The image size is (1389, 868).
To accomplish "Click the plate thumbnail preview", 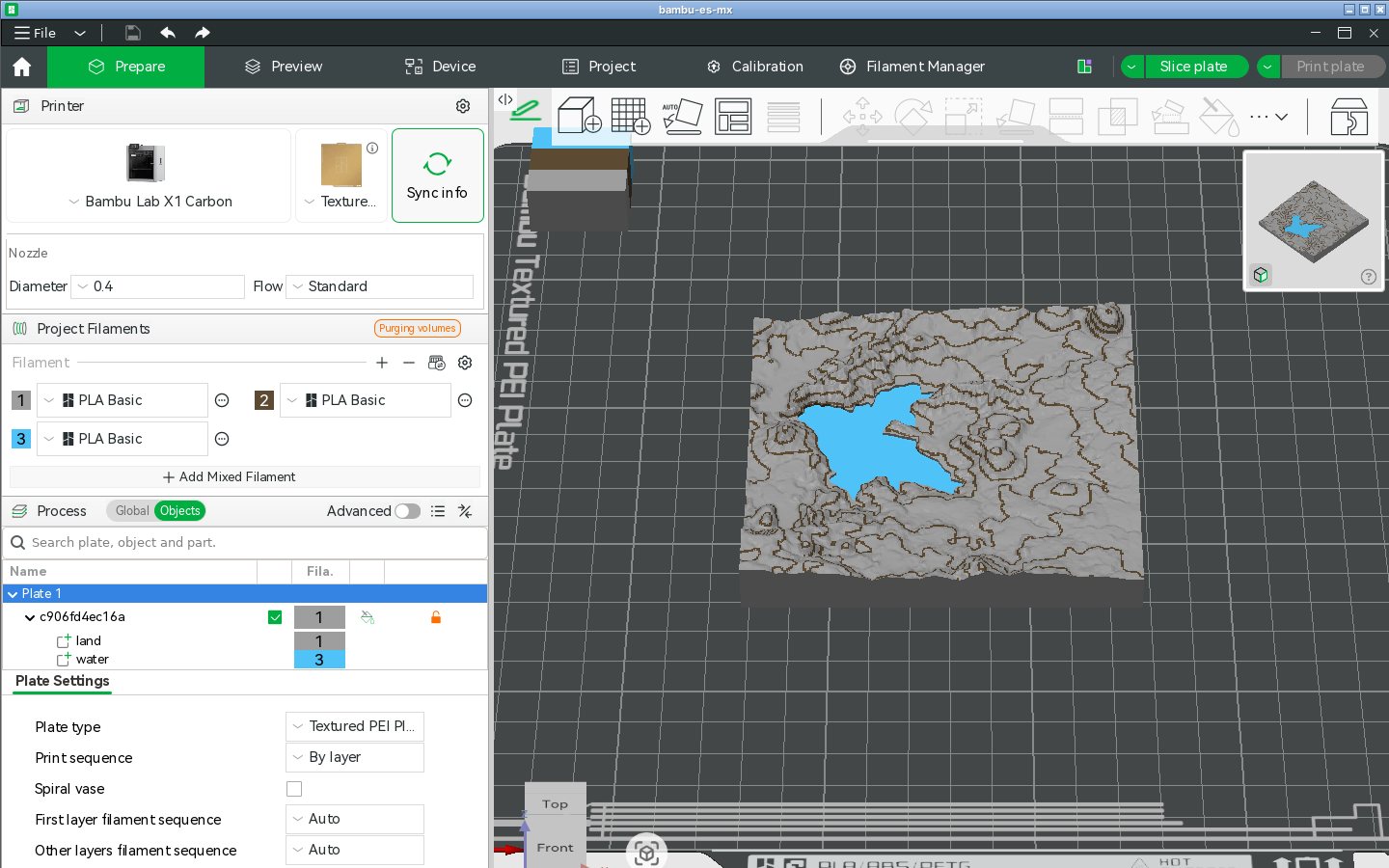I will point(1314,220).
